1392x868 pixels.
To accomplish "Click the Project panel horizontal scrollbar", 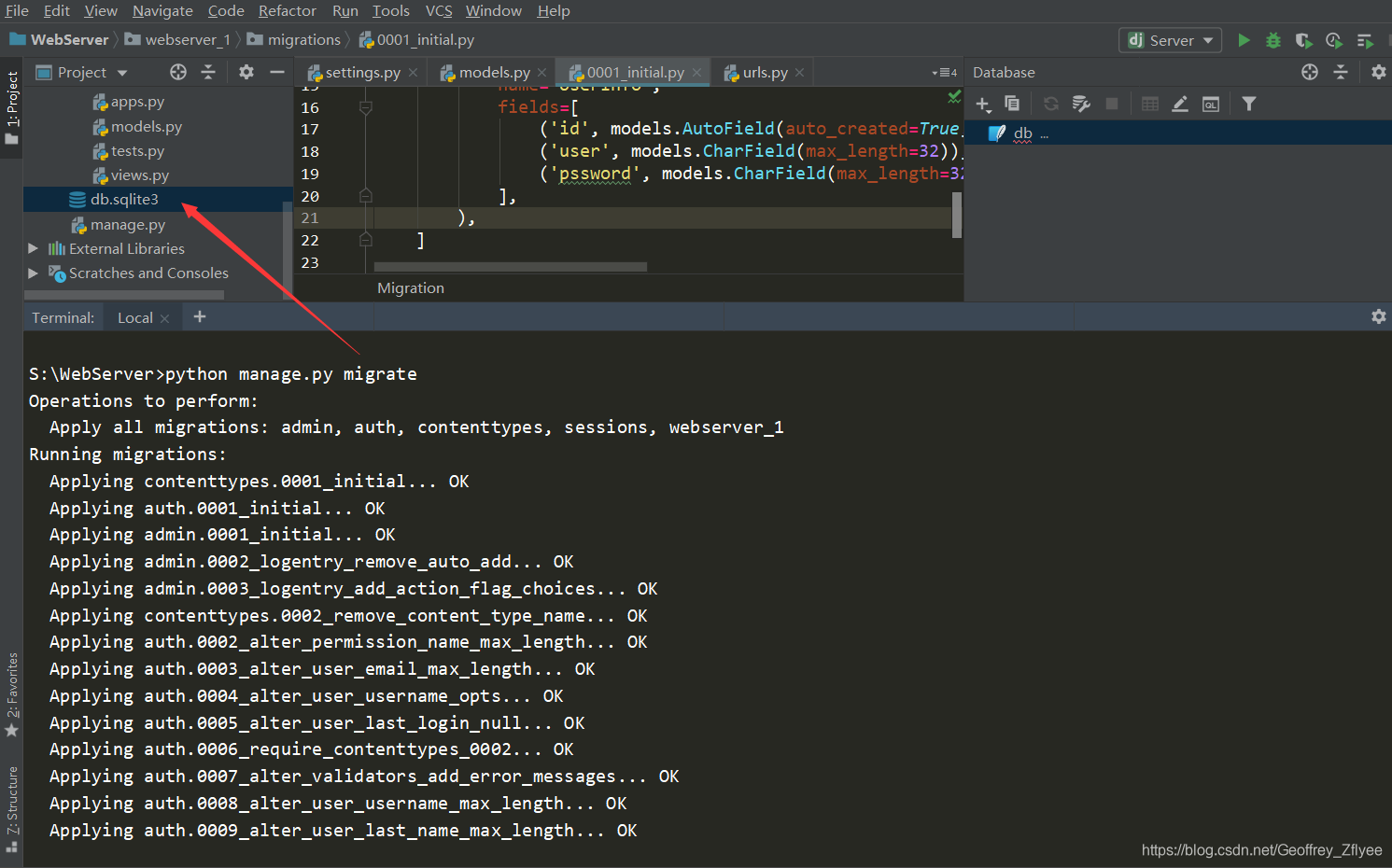I will (124, 295).
